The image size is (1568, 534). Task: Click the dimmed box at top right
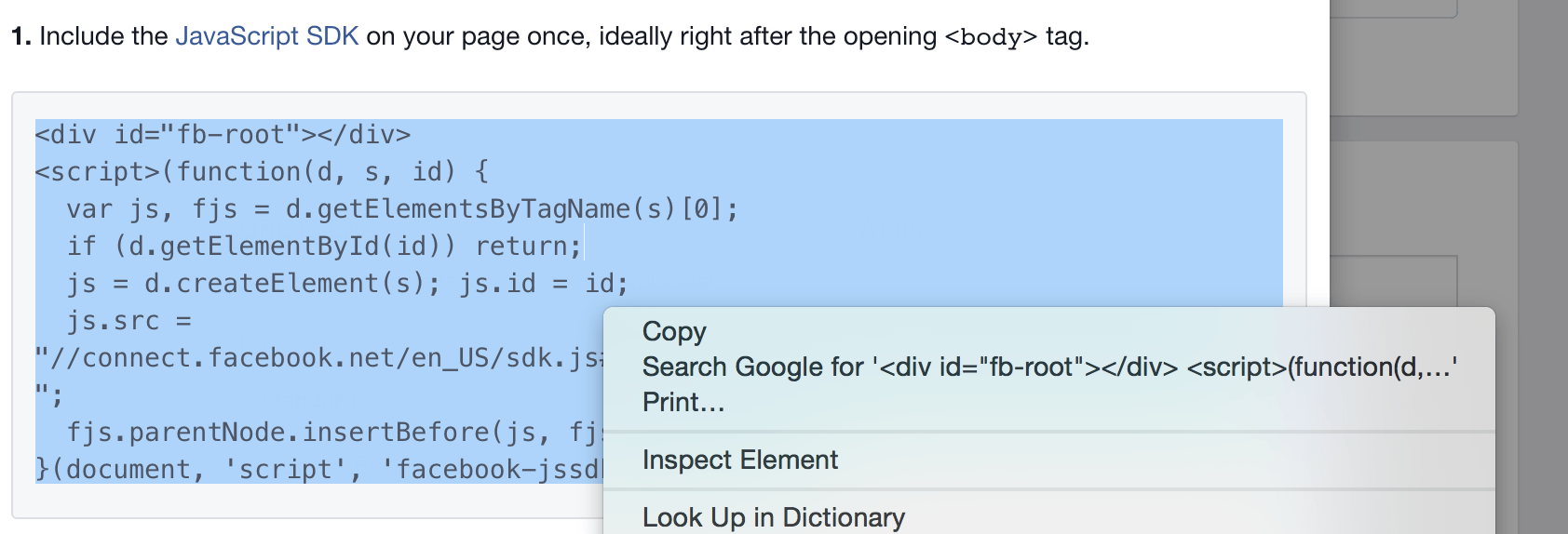(x=1394, y=7)
